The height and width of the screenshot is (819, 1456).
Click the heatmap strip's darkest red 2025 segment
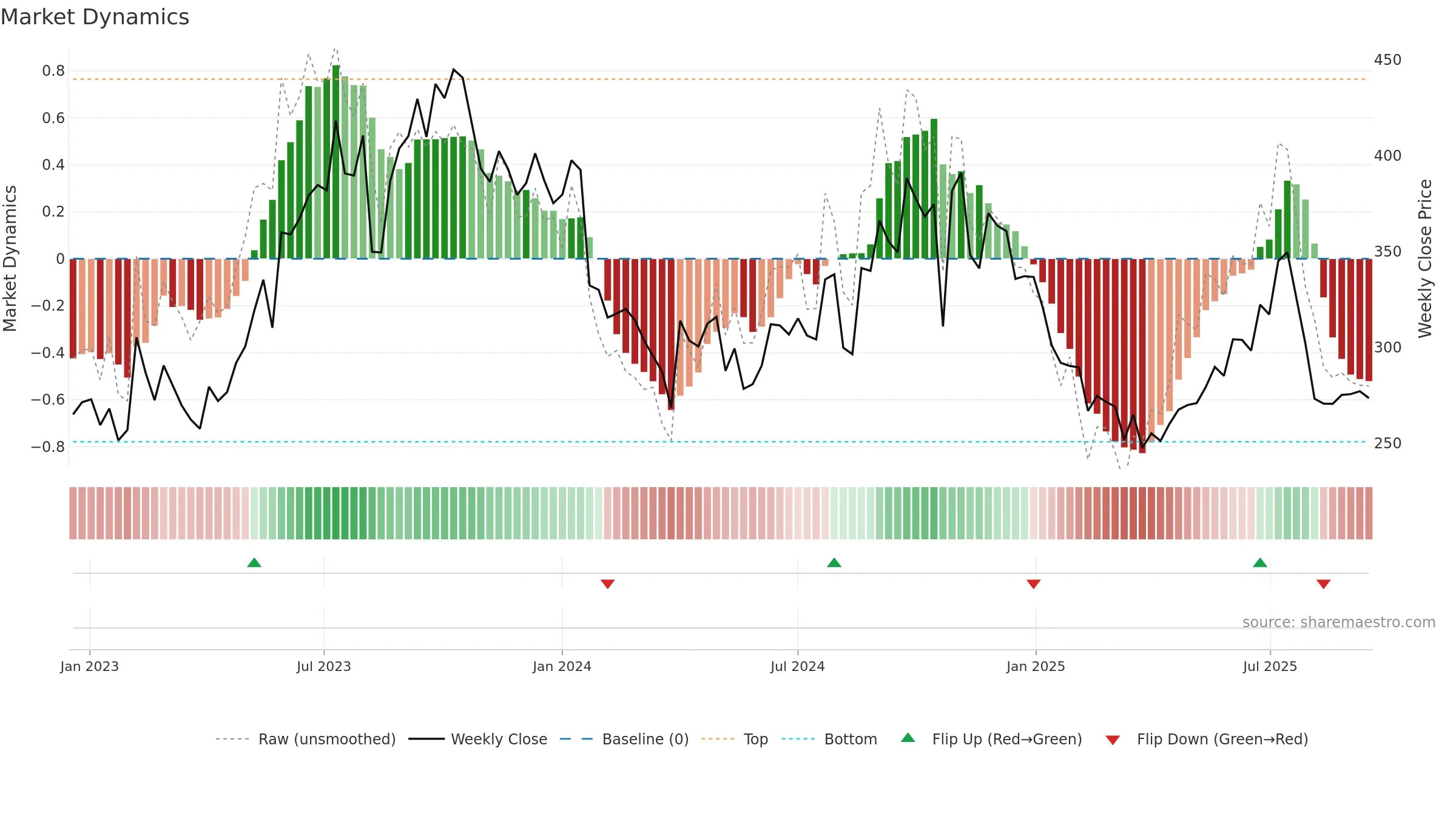[x=1142, y=513]
